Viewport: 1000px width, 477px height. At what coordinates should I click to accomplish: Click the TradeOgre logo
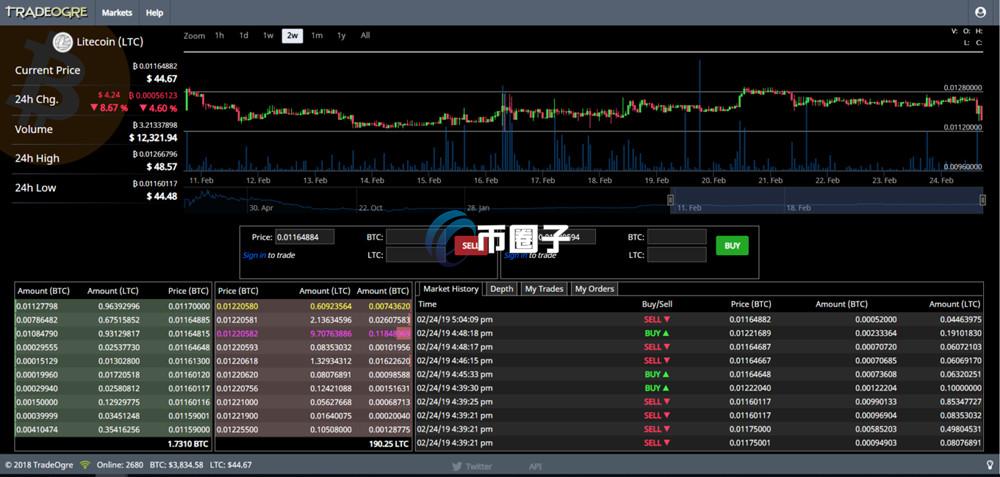47,12
